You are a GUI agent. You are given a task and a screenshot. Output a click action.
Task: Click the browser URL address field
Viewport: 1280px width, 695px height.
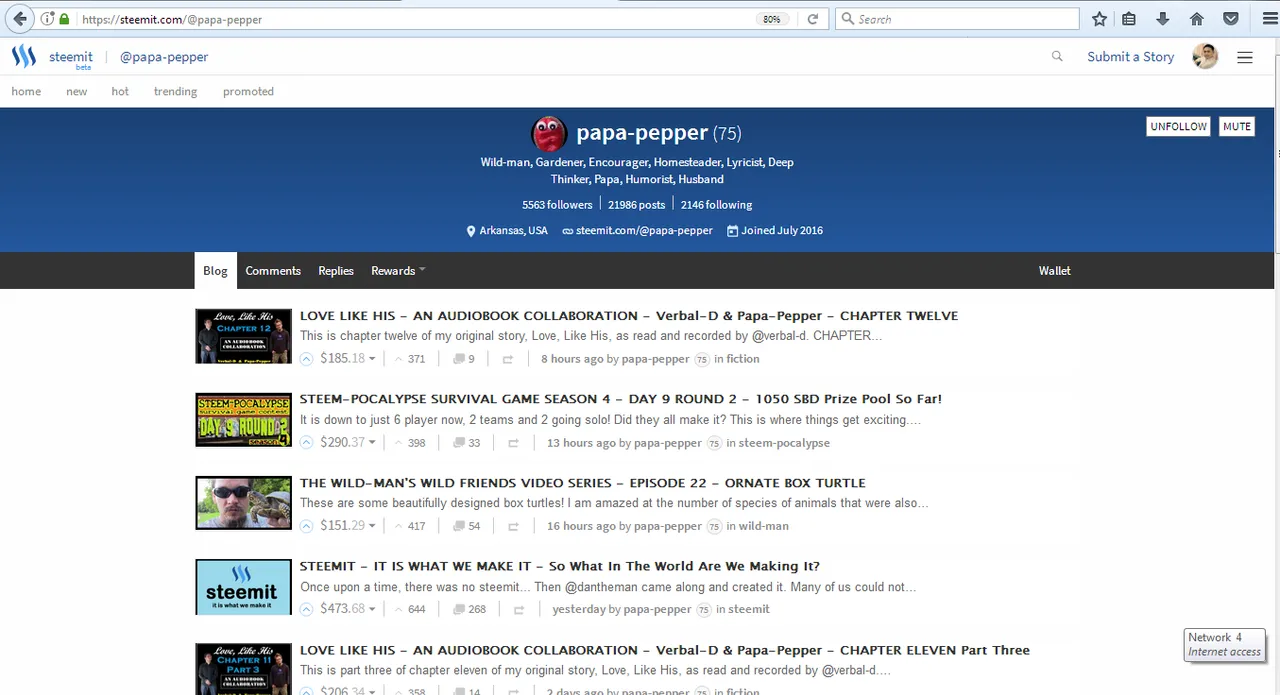click(415, 19)
